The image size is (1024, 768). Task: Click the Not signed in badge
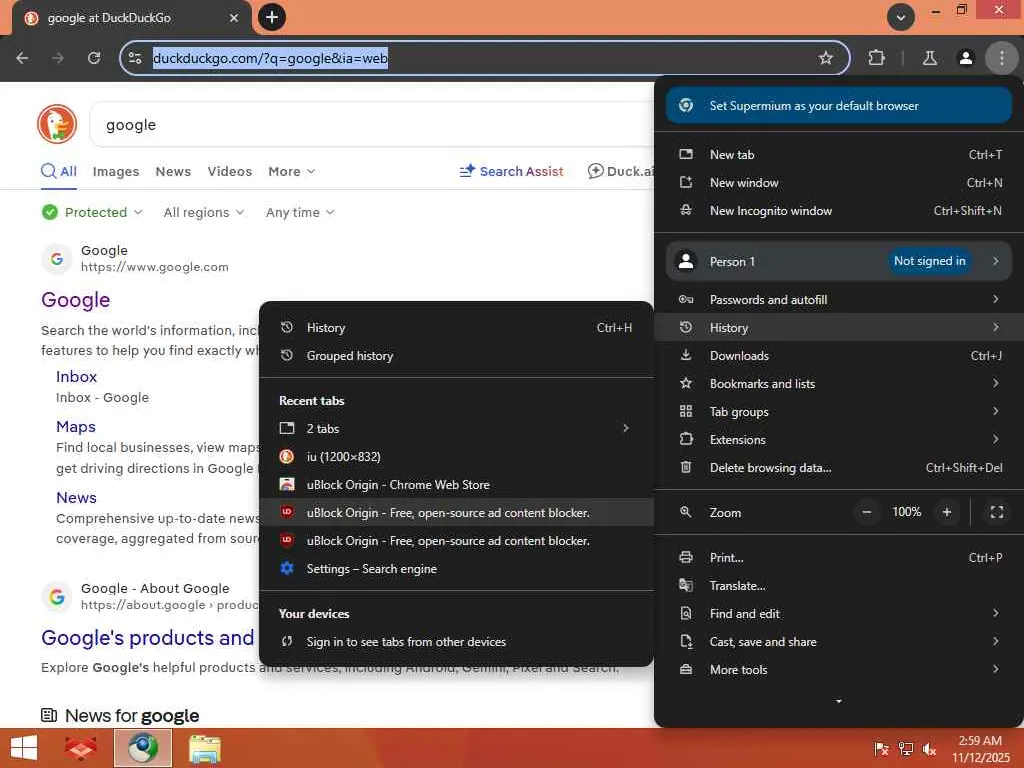point(929,261)
